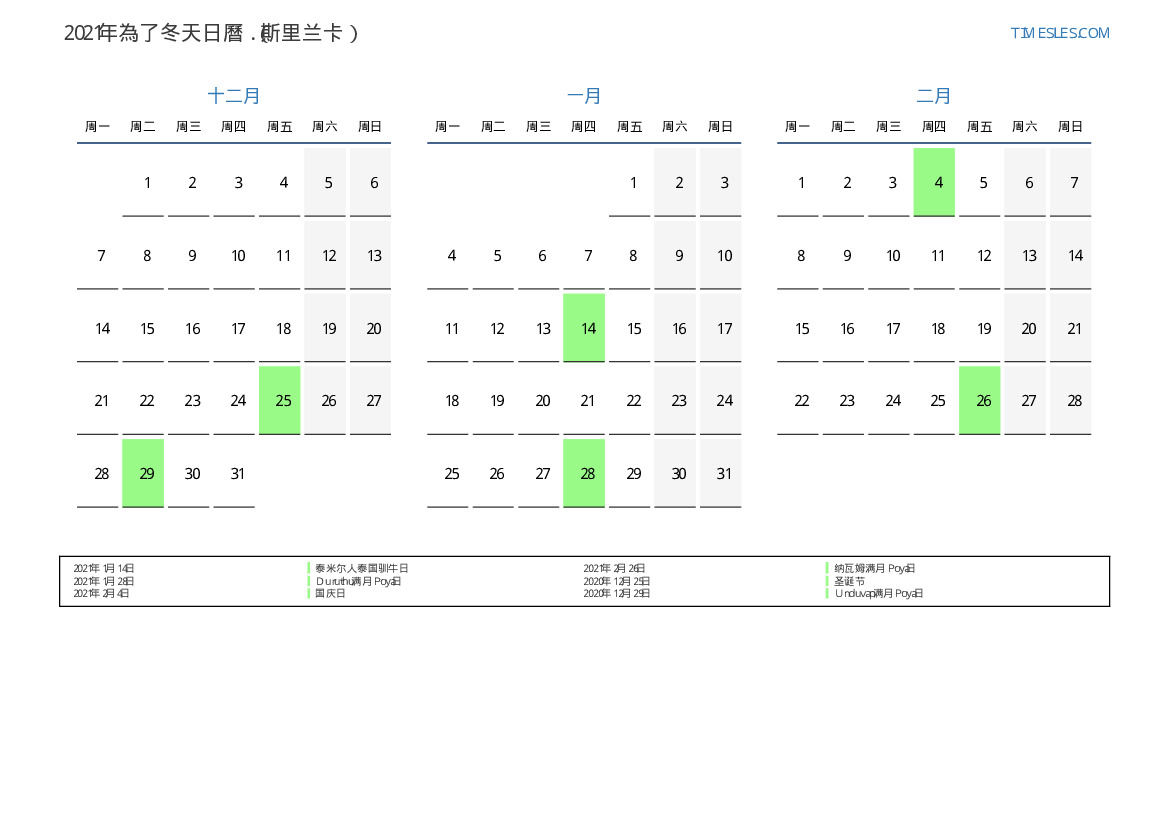Image resolution: width=1169 pixels, height=827 pixels.
Task: Click holiday name 国庆日
Action: (330, 594)
